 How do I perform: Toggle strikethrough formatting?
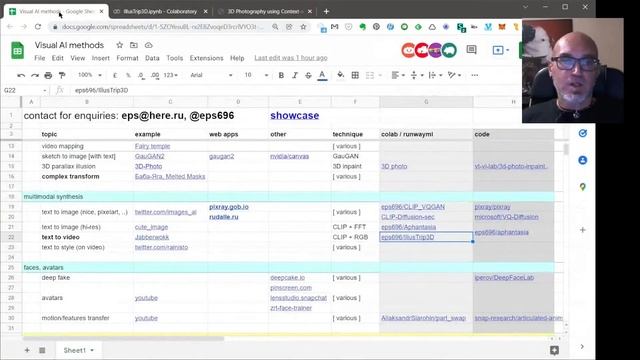pos(308,76)
